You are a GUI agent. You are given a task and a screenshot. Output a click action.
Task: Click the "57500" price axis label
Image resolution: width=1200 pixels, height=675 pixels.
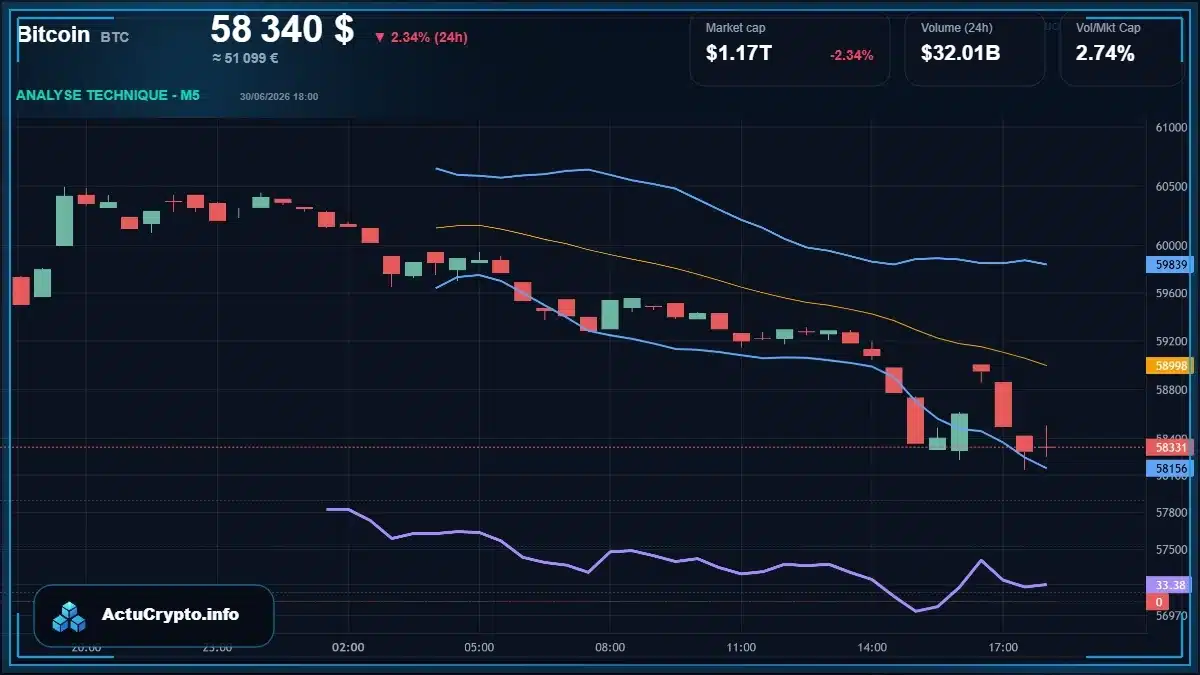[x=1171, y=550]
